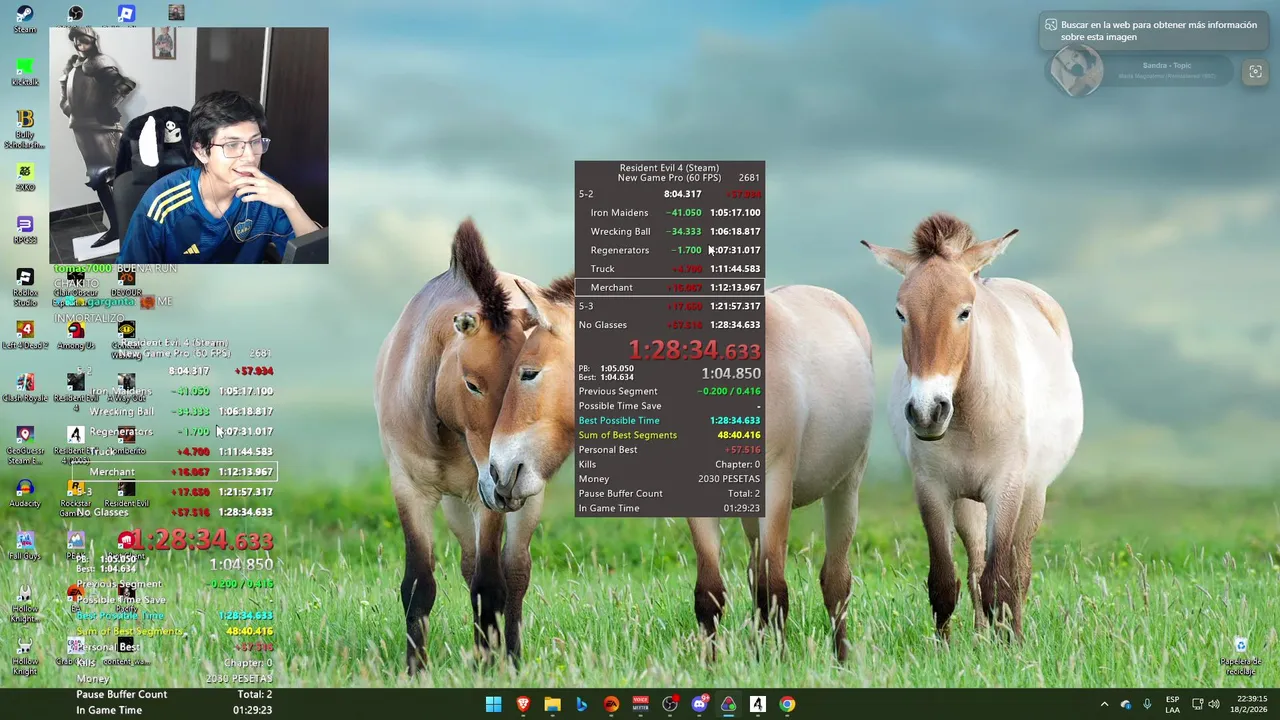Click the Money 2030 PESETAS row

[x=670, y=479]
